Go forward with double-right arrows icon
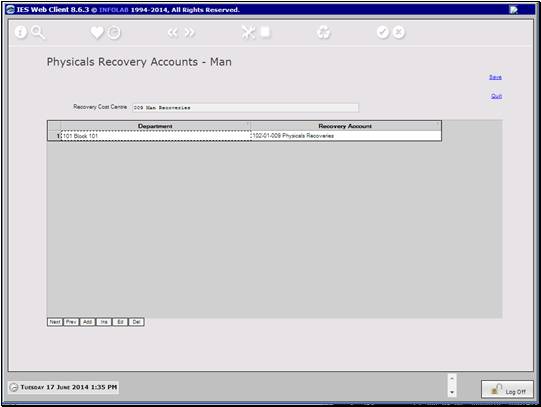The width and height of the screenshot is (541, 407). pyautogui.click(x=189, y=33)
